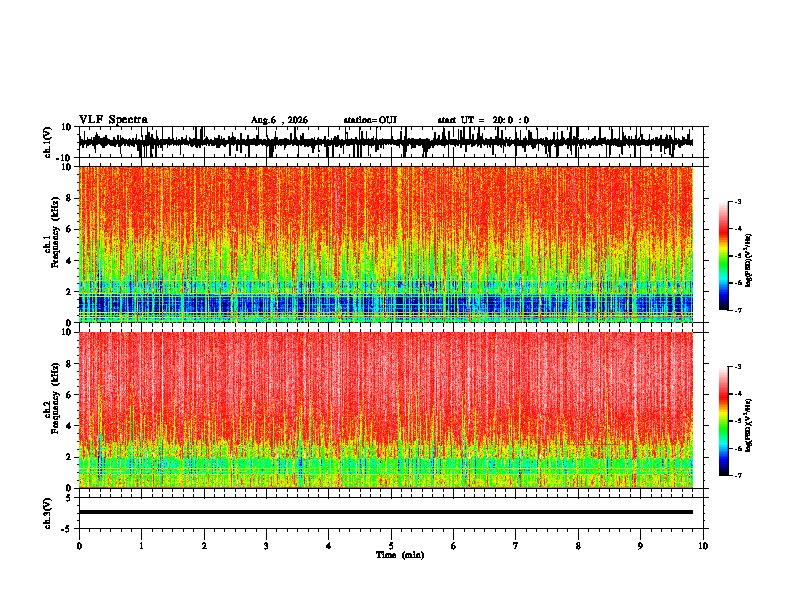Click the "VLF Spectra" title text
The width and height of the screenshot is (792, 612).
(113, 120)
